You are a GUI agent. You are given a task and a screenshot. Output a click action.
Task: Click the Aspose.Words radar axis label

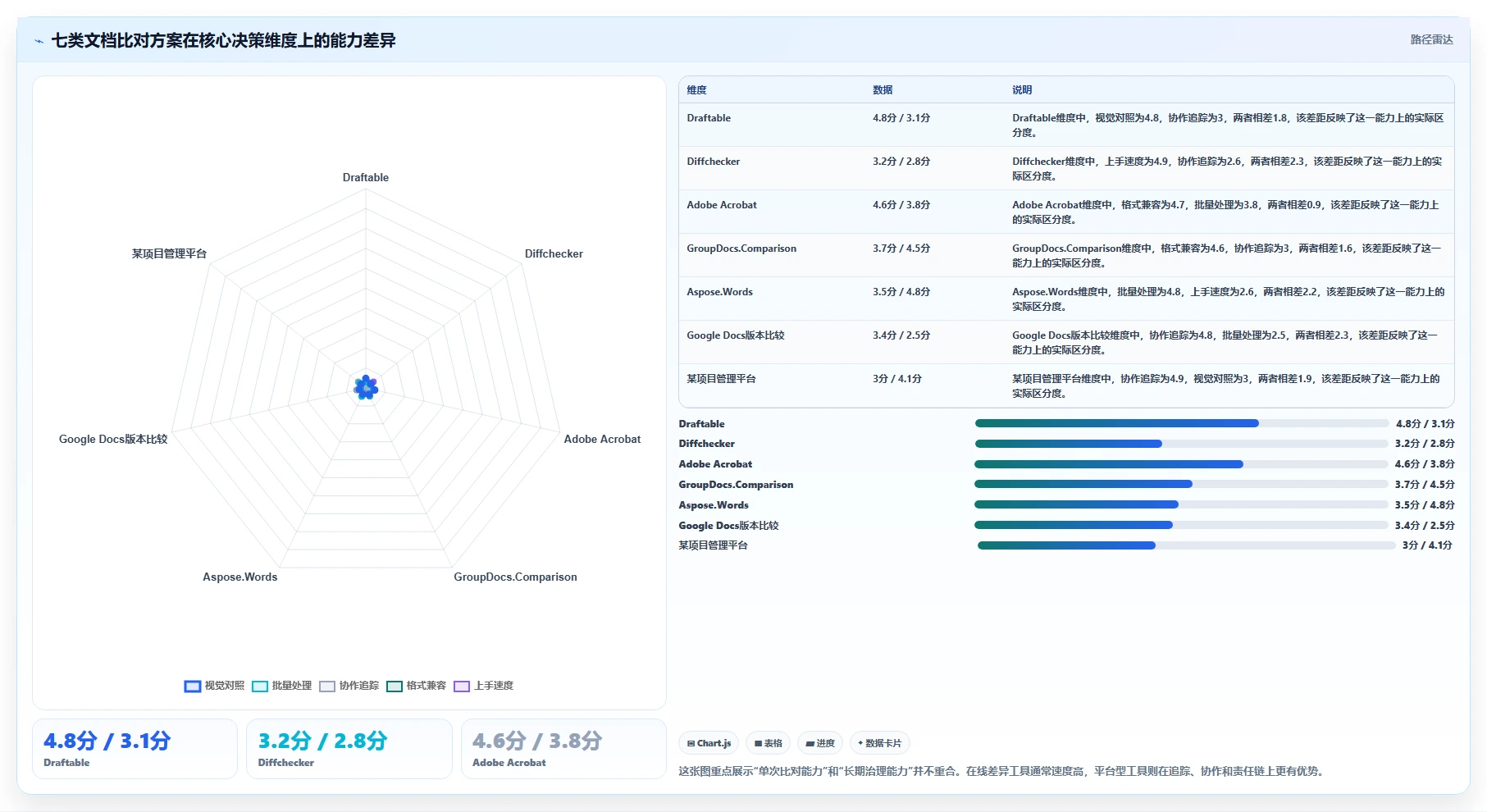coord(240,577)
